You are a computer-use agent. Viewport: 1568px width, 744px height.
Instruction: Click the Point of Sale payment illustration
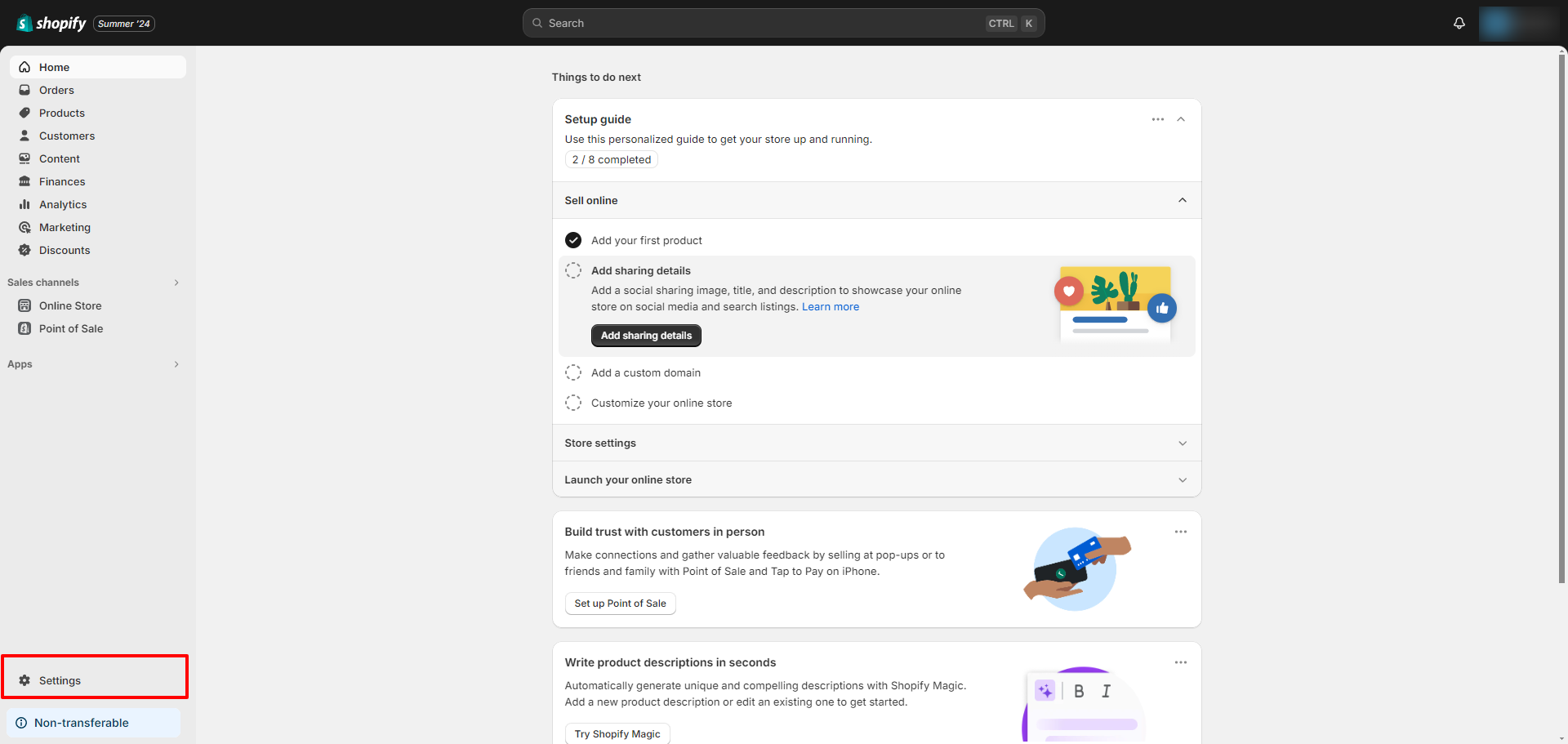(x=1077, y=568)
